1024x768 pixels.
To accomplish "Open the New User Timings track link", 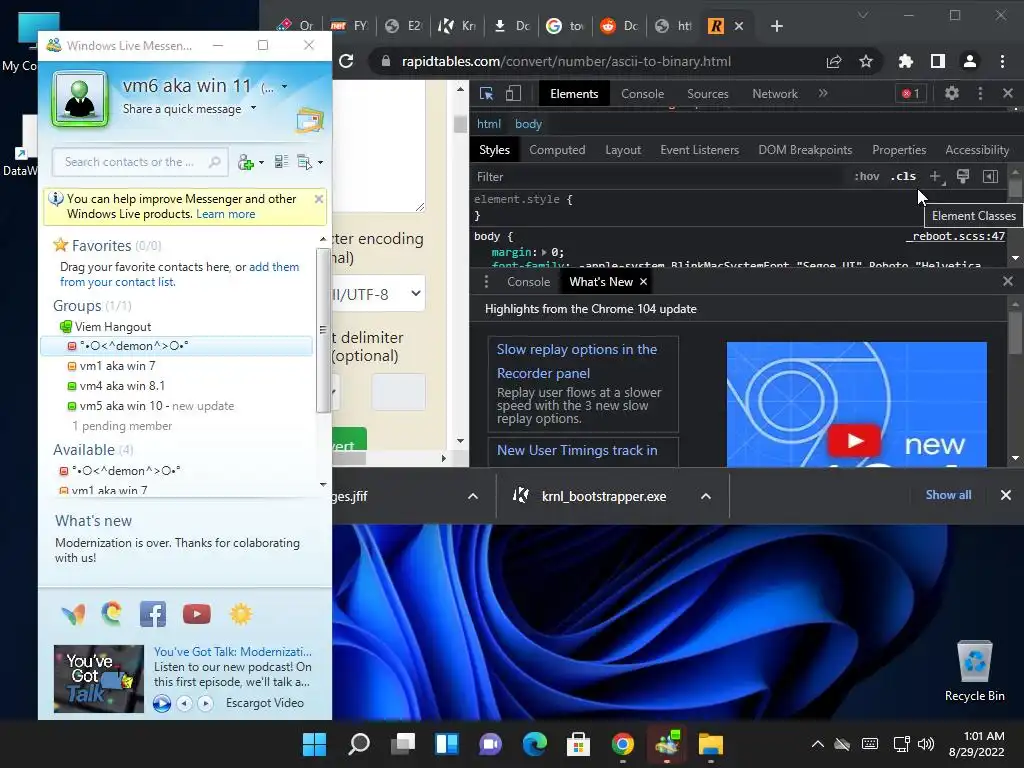I will click(x=577, y=450).
